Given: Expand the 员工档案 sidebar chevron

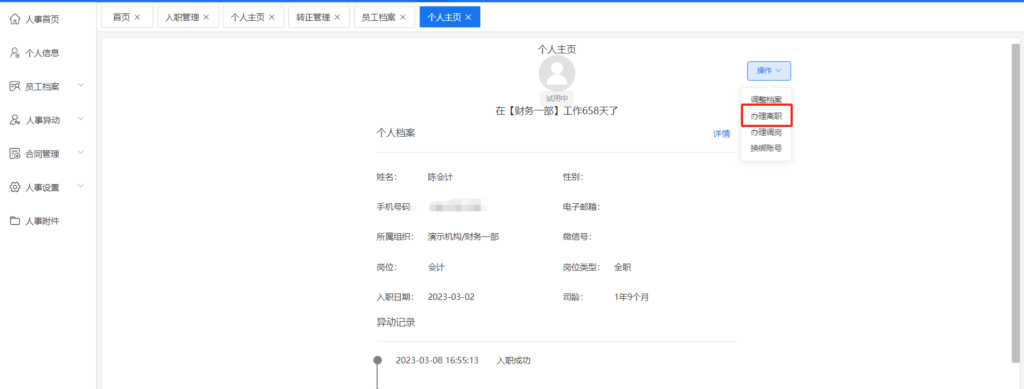Looking at the screenshot, I should pos(81,86).
